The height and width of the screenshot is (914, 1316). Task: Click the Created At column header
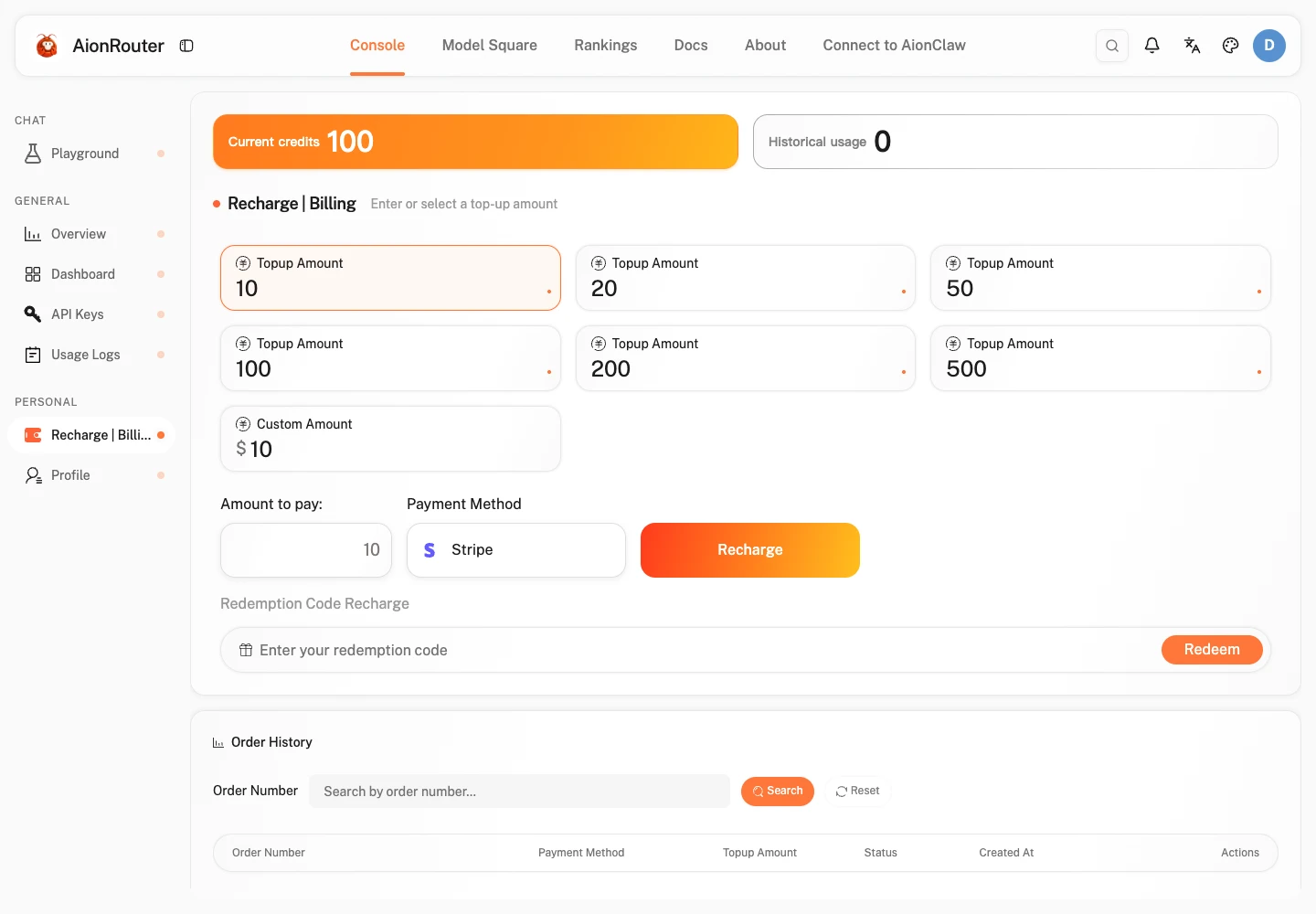pos(1006,853)
